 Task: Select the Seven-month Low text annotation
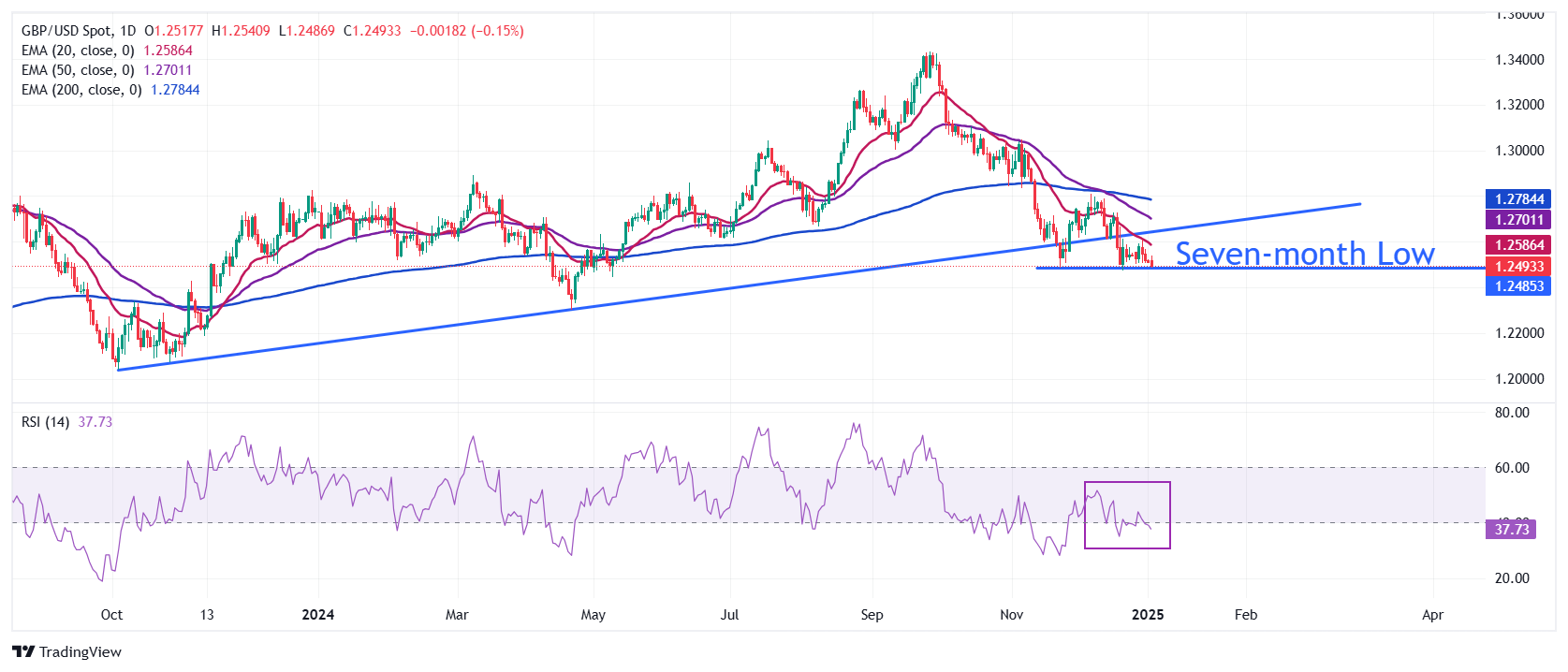1304,254
